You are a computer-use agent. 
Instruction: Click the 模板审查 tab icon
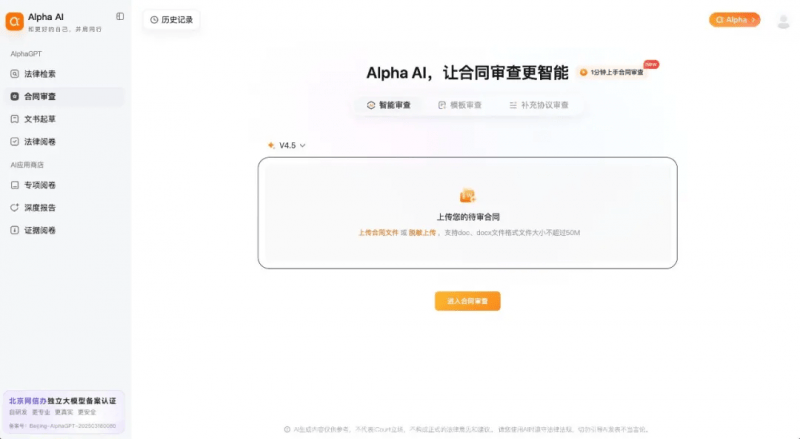tap(442, 105)
